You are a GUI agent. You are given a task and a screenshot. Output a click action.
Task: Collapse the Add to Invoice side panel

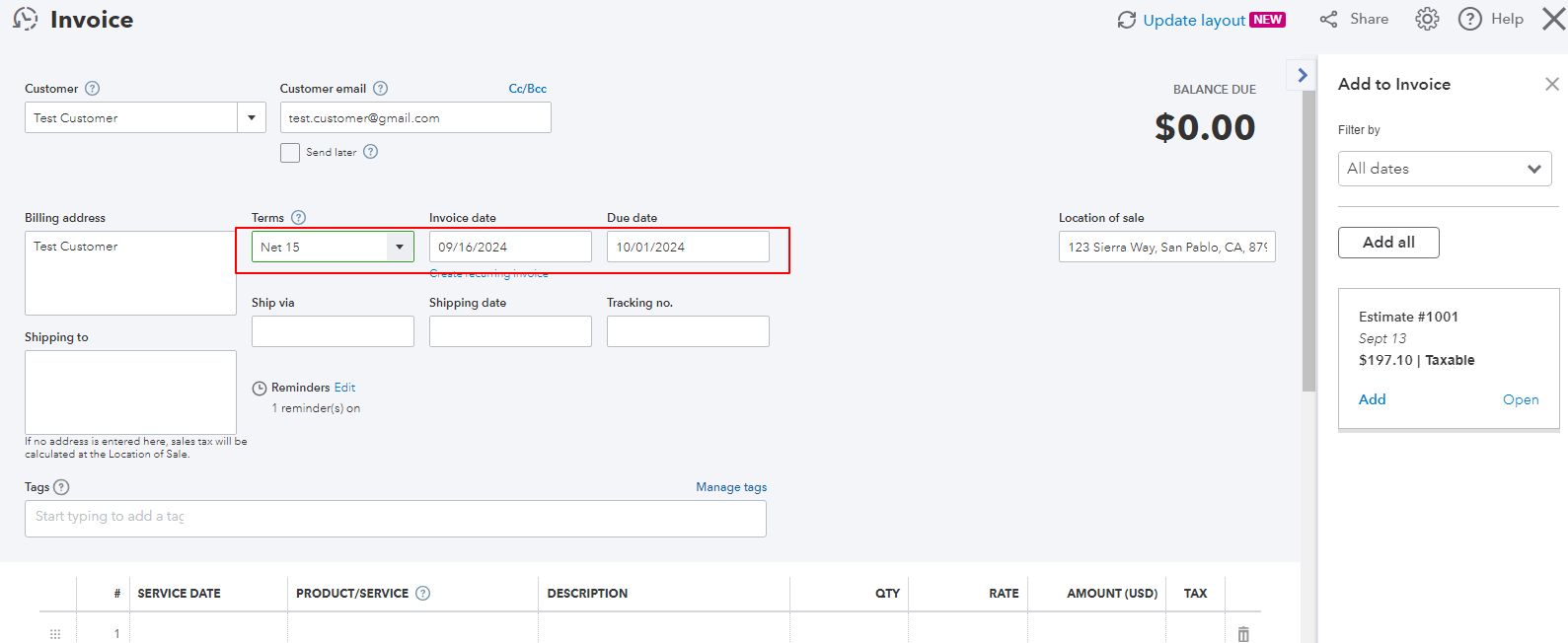1303,75
